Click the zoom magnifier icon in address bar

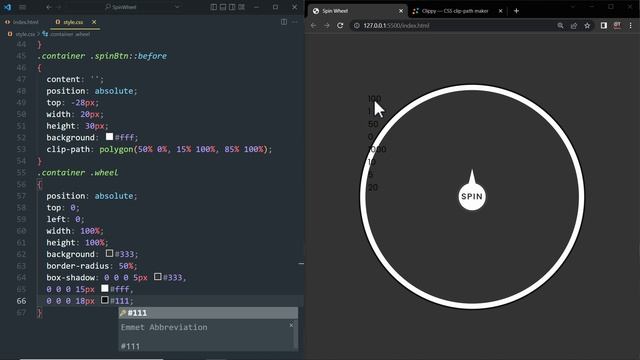(560, 25)
